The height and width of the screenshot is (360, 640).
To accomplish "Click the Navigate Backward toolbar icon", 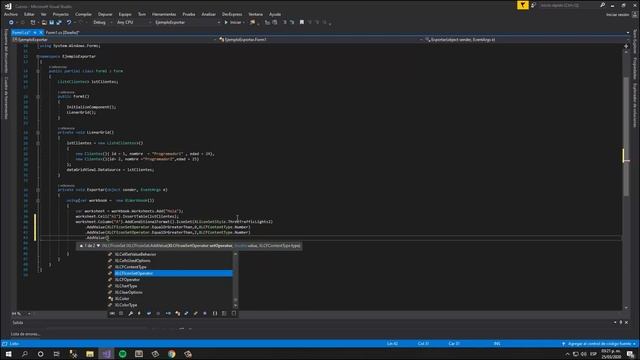I will pos(11,22).
